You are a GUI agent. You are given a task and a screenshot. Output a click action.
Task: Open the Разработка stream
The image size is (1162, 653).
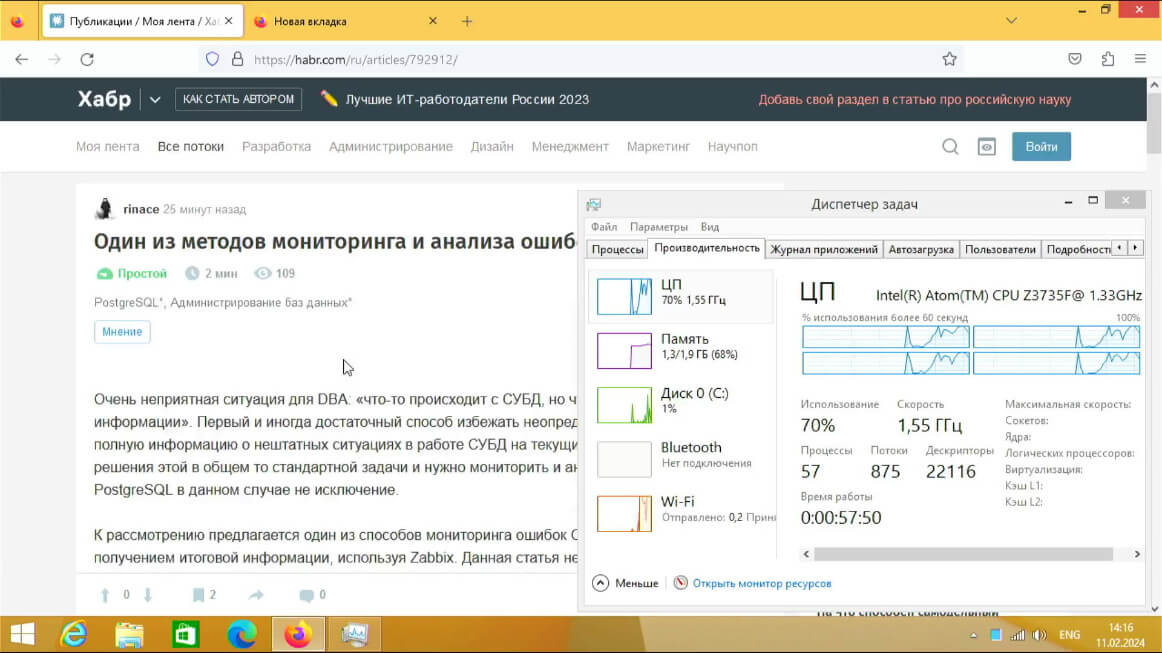click(x=276, y=147)
